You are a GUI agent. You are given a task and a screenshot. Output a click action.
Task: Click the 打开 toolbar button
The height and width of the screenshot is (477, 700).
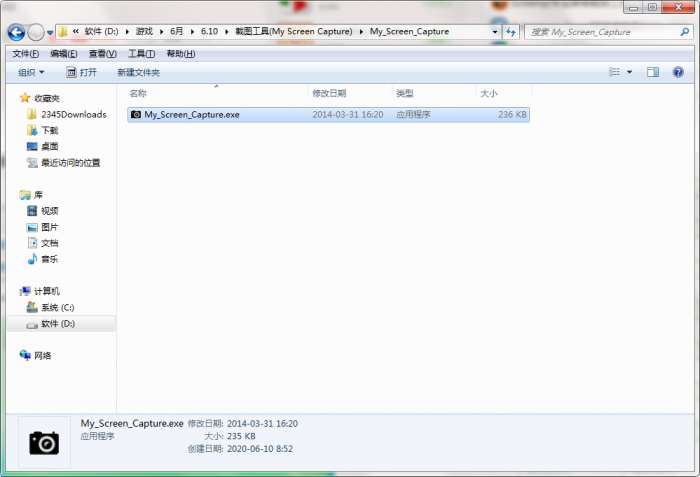(81, 72)
